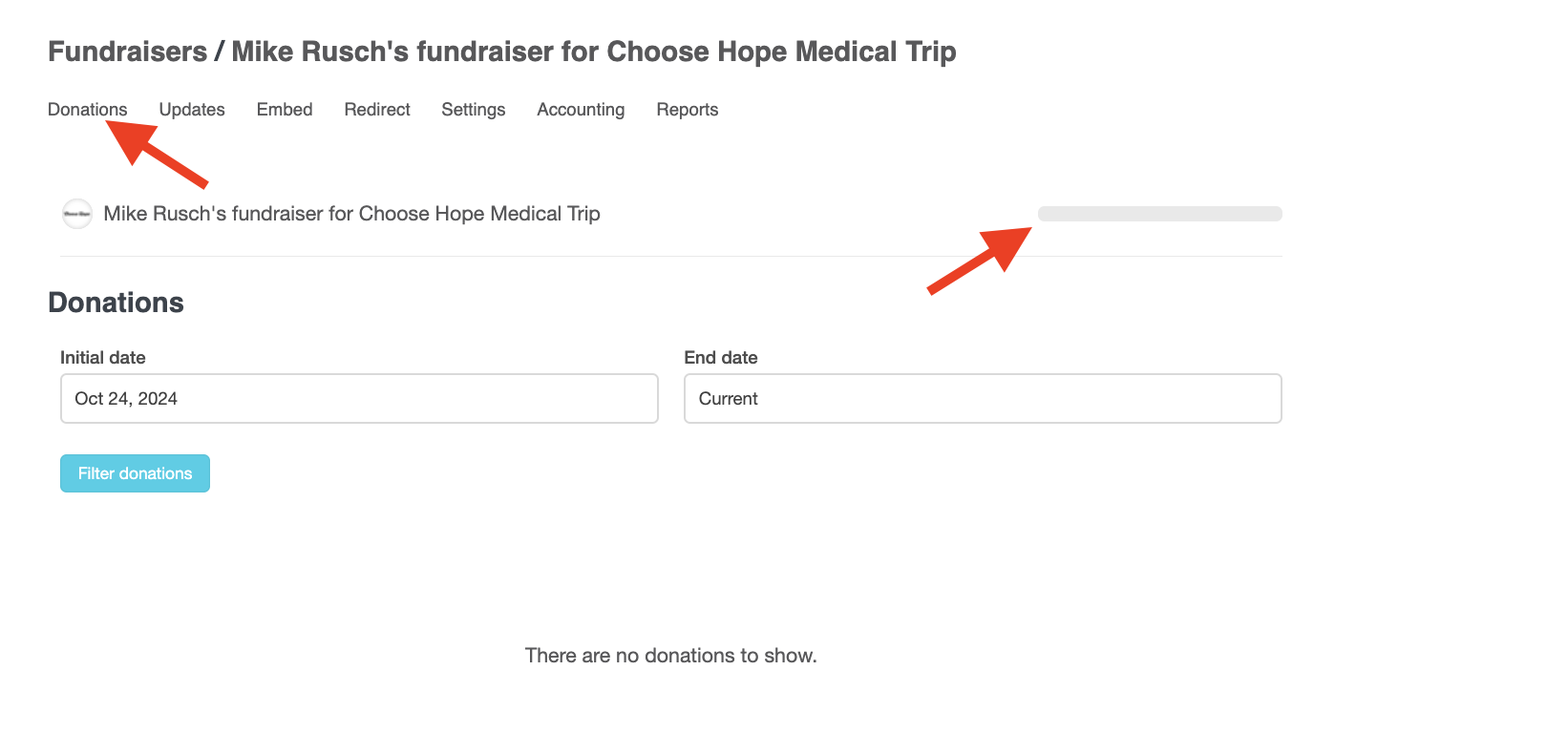Click the Fundraisers breadcrumb link
The width and height of the screenshot is (1568, 754).
pos(127,52)
